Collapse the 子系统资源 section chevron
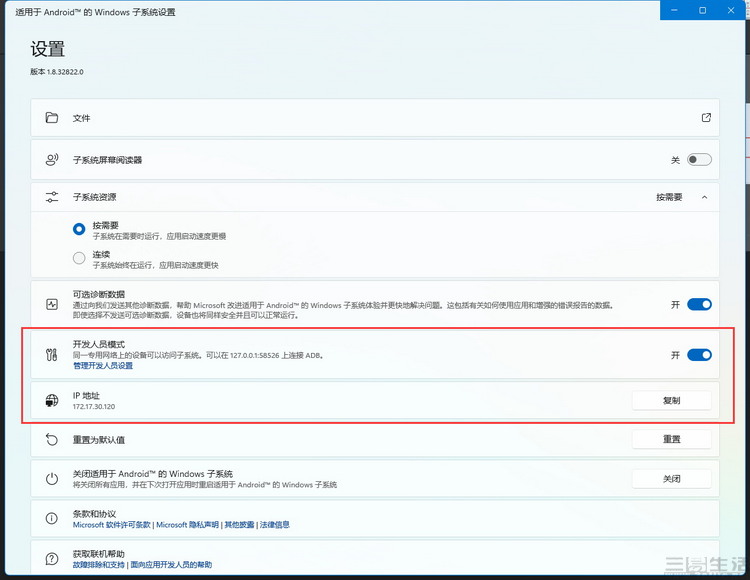The height and width of the screenshot is (580, 750). coord(705,197)
